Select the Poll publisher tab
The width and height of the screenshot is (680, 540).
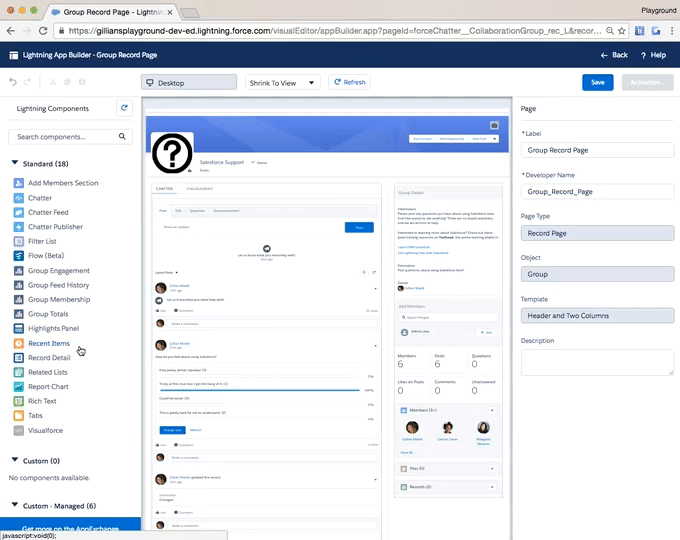178,211
